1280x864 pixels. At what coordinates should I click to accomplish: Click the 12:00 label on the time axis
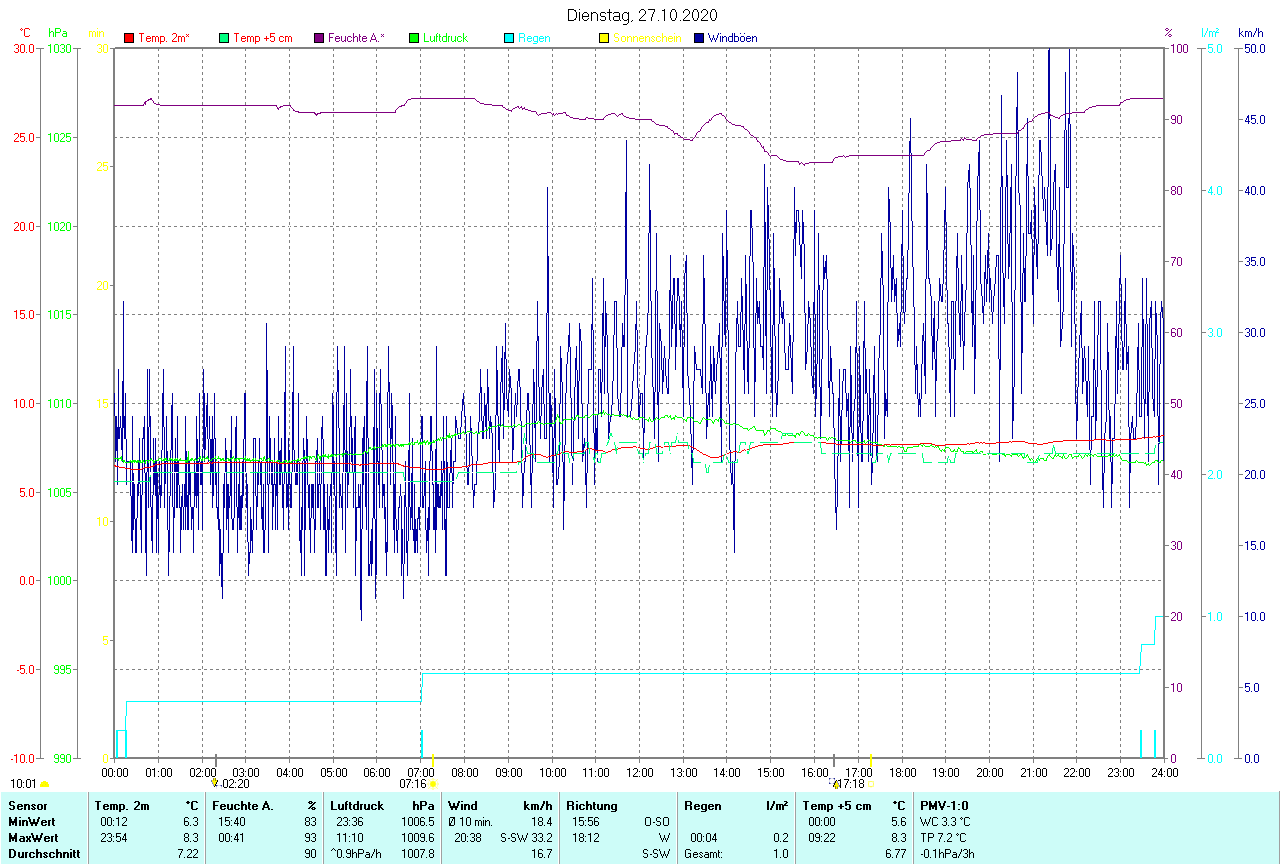(x=640, y=773)
